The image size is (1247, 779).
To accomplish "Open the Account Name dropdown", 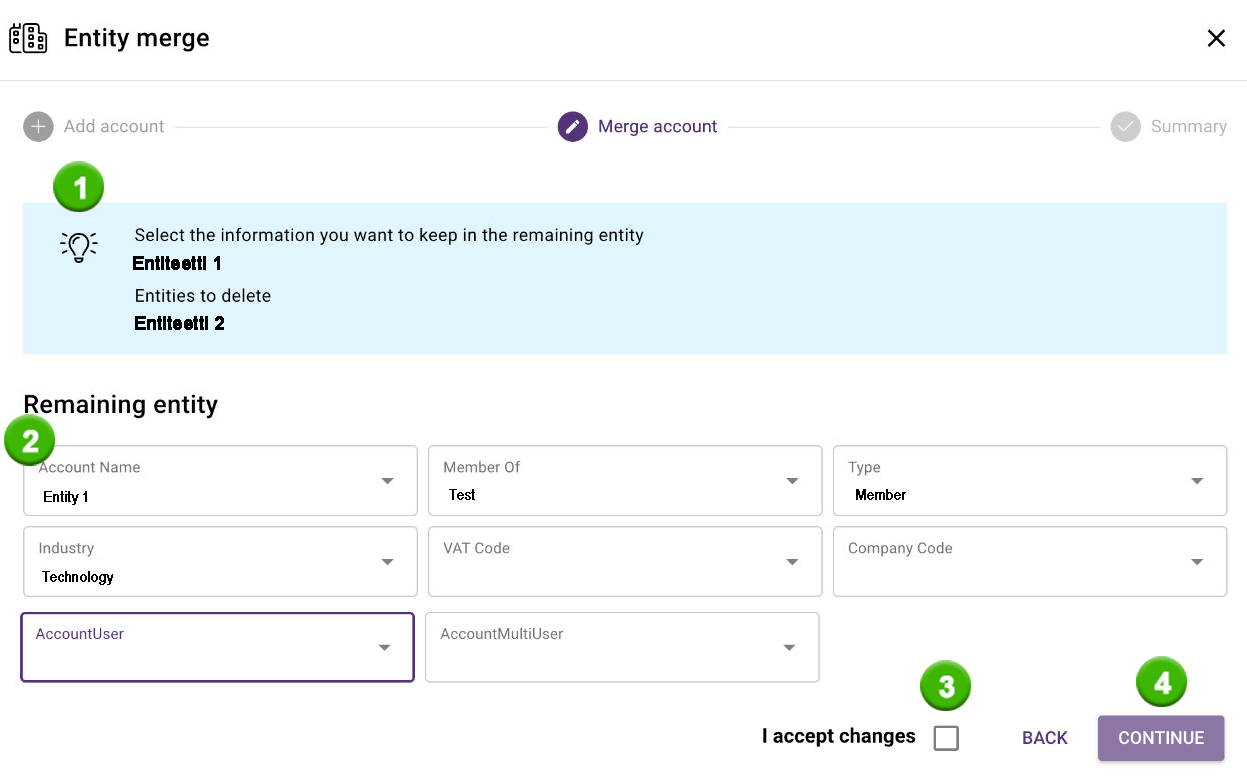I will [x=387, y=481].
